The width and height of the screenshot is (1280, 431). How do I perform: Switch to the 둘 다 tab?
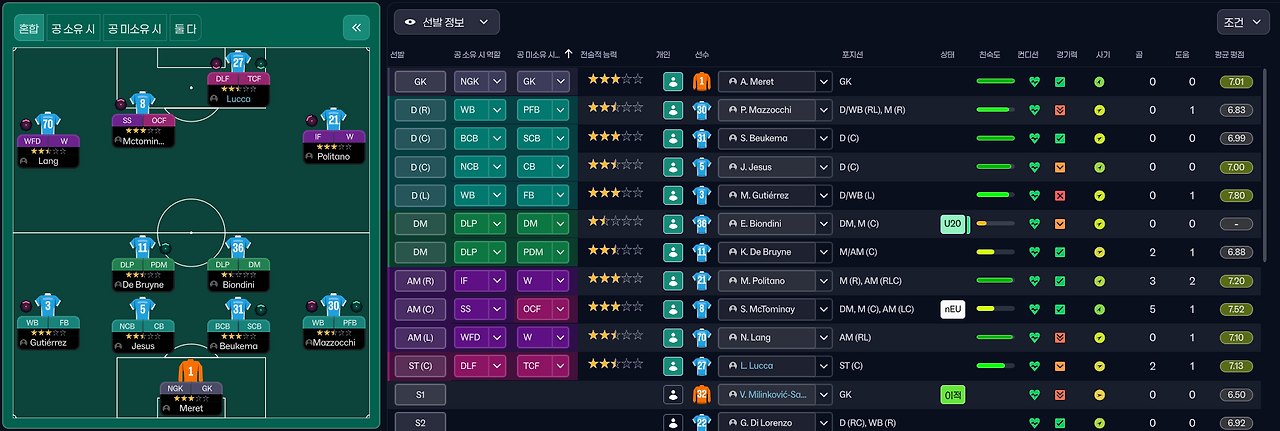185,29
